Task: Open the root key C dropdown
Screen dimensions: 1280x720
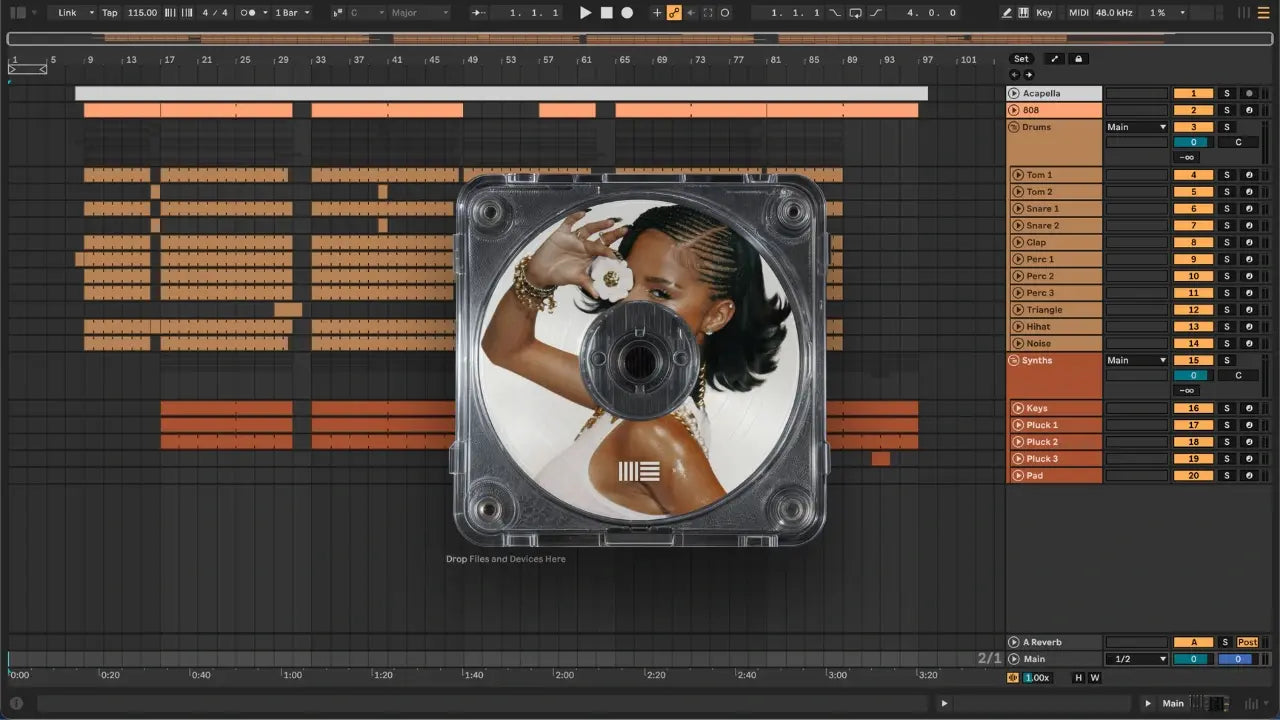Action: click(366, 13)
